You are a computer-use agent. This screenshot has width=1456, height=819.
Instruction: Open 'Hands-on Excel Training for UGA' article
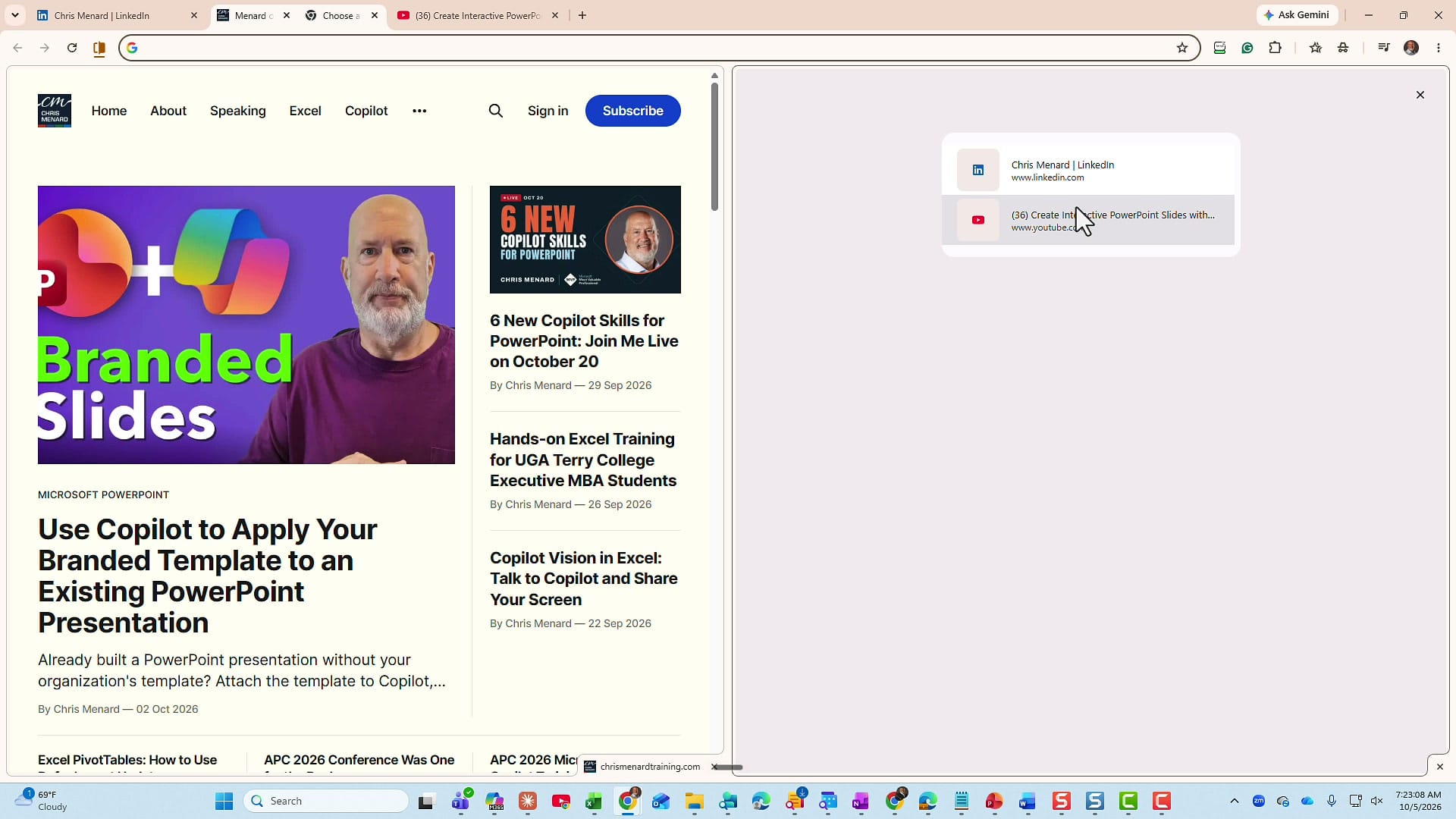[x=583, y=460]
